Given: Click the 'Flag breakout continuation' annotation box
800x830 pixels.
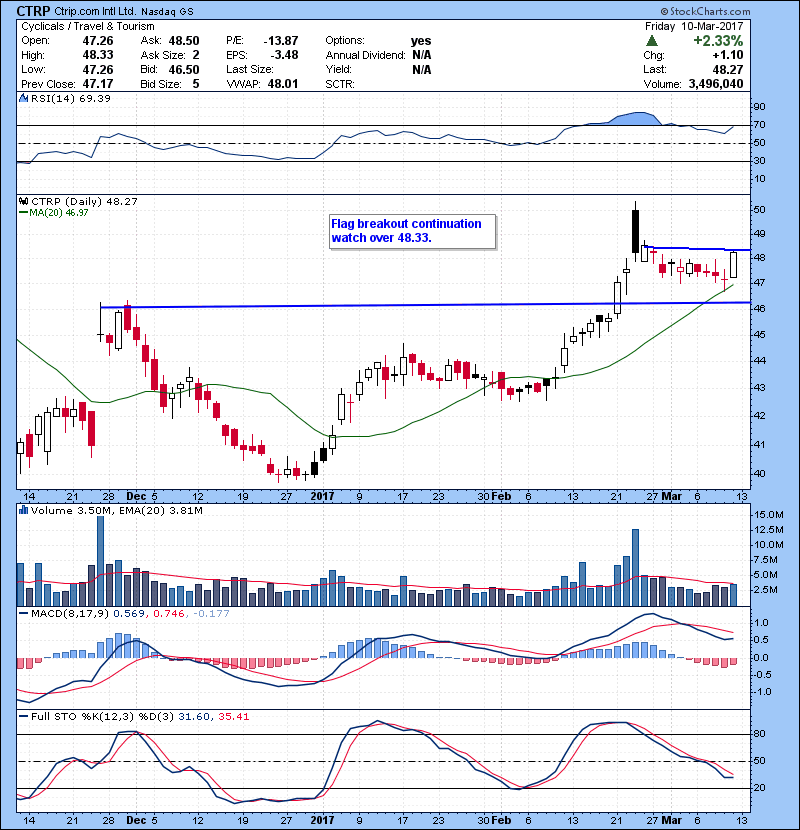Looking at the screenshot, I should tap(412, 231).
